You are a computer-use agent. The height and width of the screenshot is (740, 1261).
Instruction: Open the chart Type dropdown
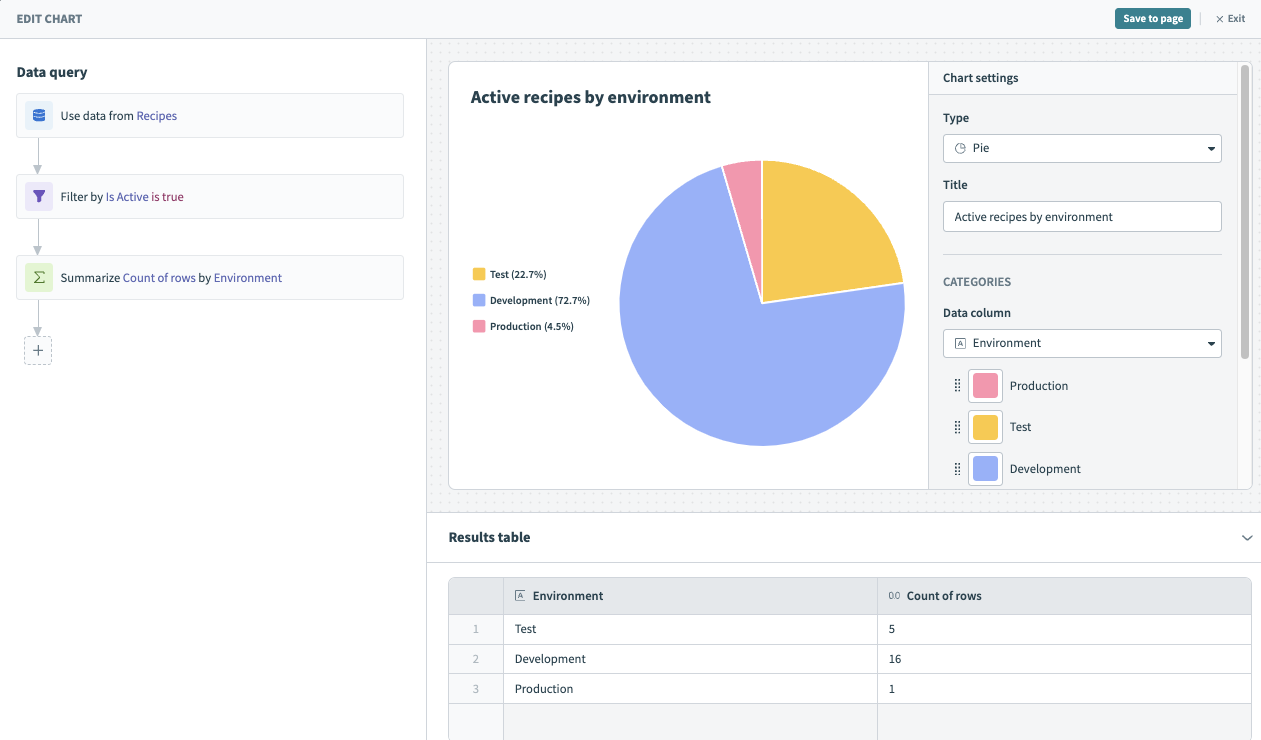pos(1082,148)
